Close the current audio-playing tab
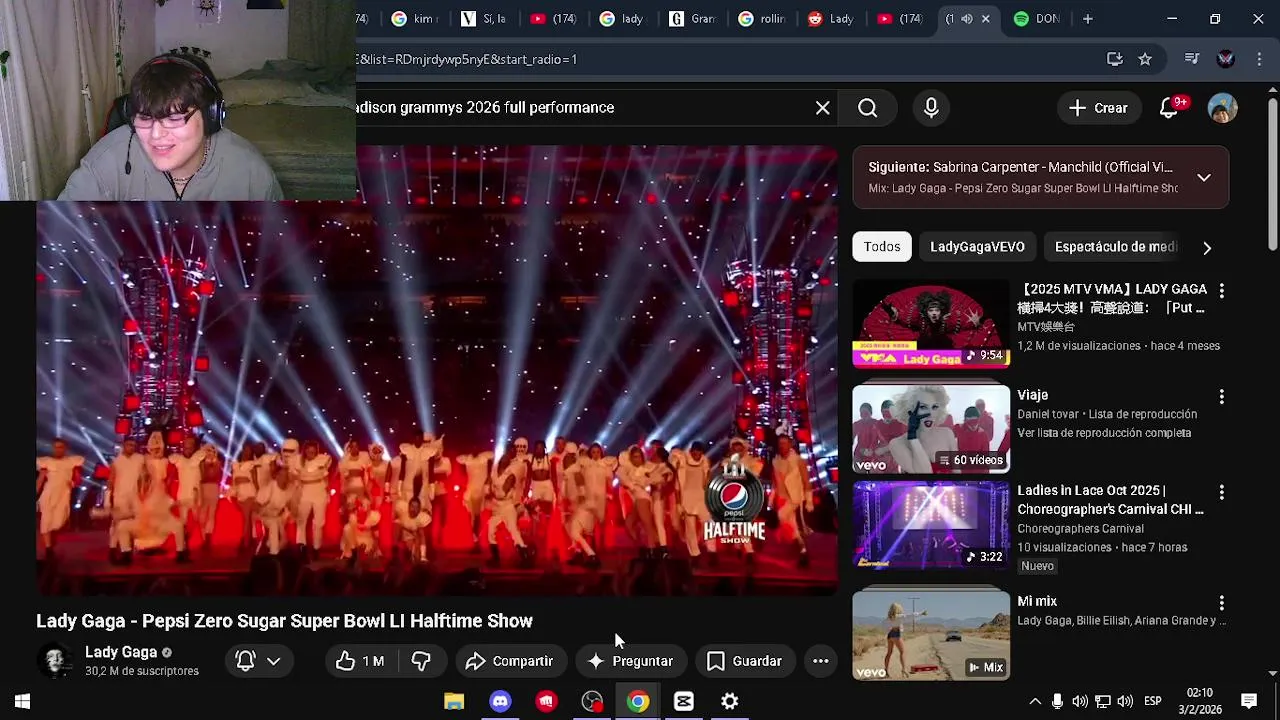Screen dimensions: 1280x720 [985, 19]
